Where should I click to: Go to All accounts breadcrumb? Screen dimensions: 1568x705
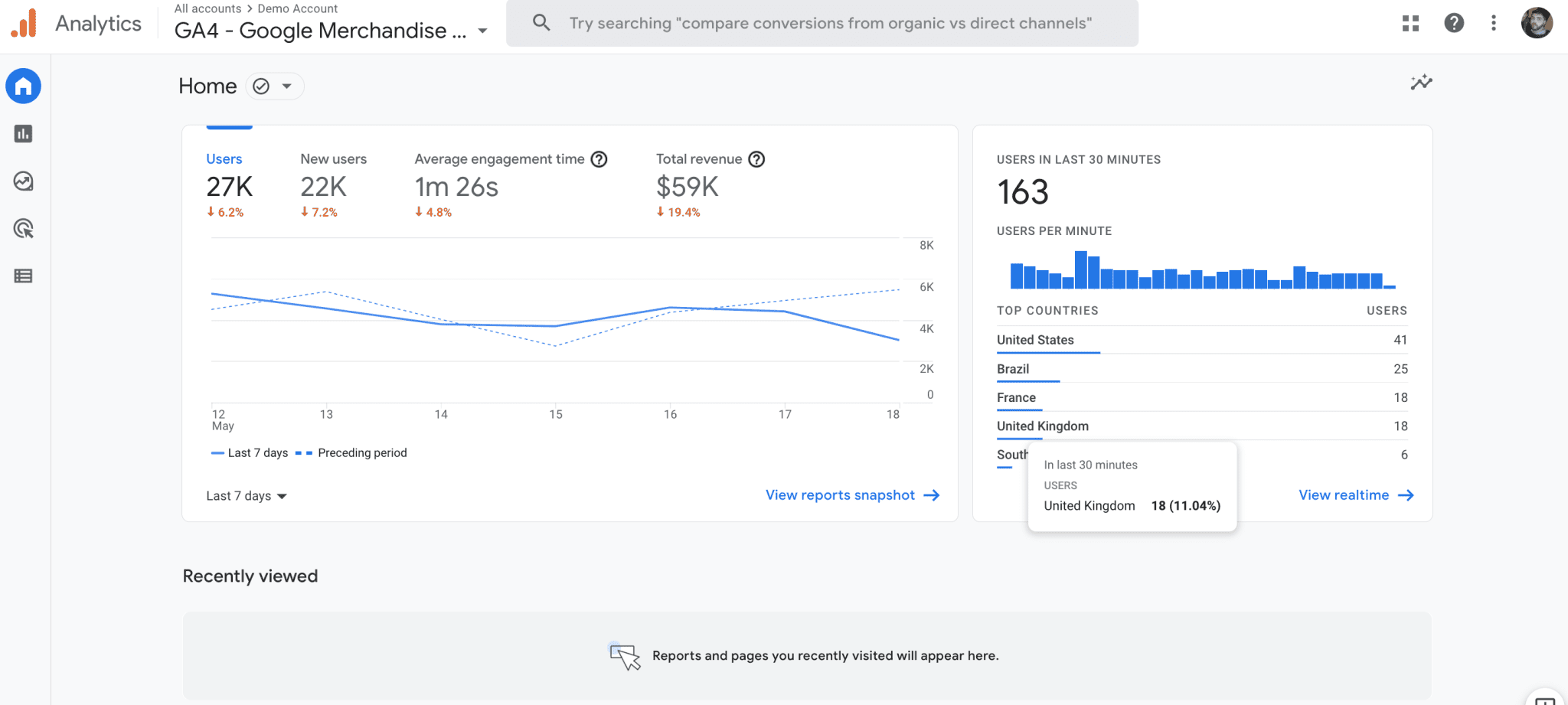(x=207, y=8)
